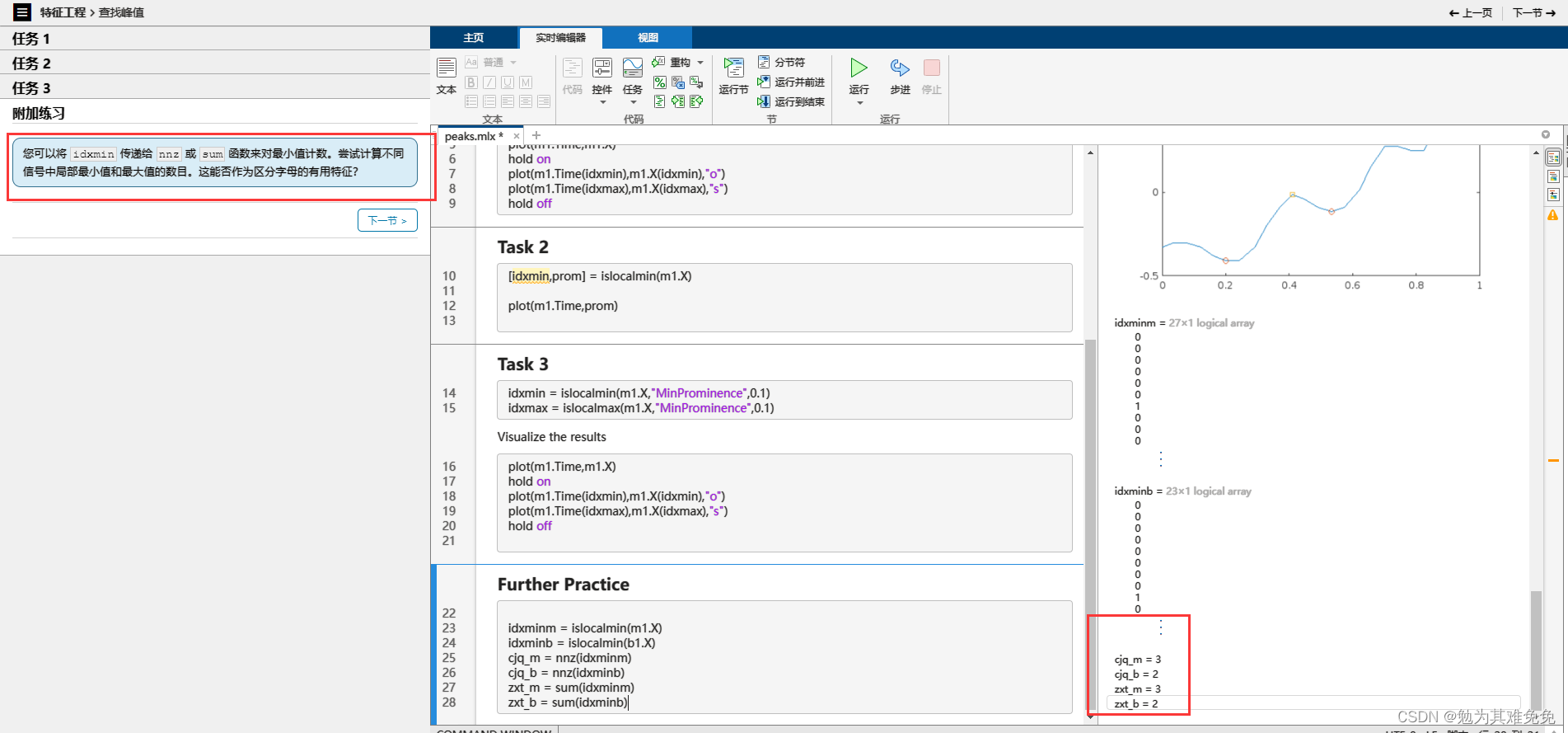Image resolution: width=1568 pixels, height=733 pixels.
Task: Open the 普通 text style dropdown
Action: [x=492, y=63]
